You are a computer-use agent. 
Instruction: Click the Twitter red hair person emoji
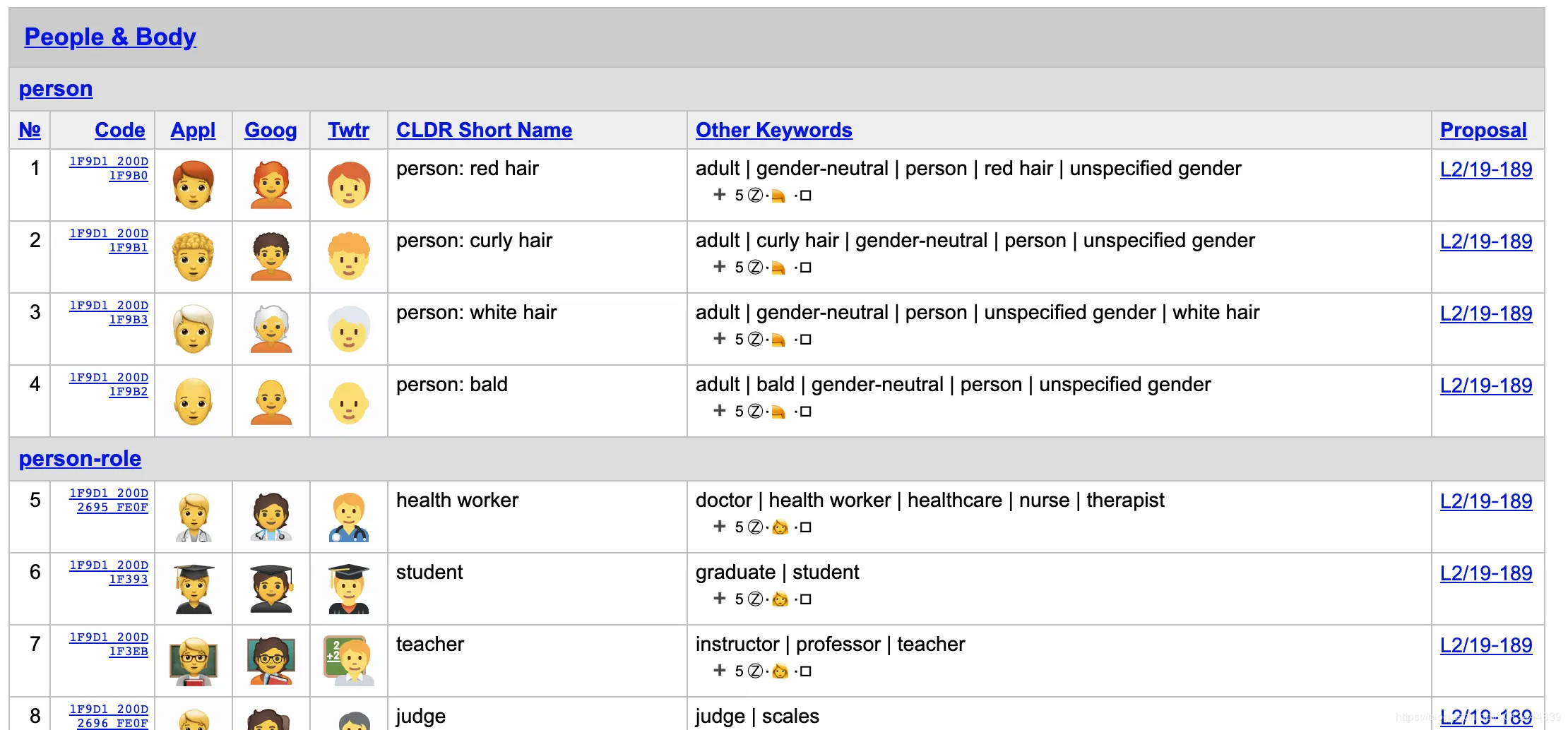(349, 185)
